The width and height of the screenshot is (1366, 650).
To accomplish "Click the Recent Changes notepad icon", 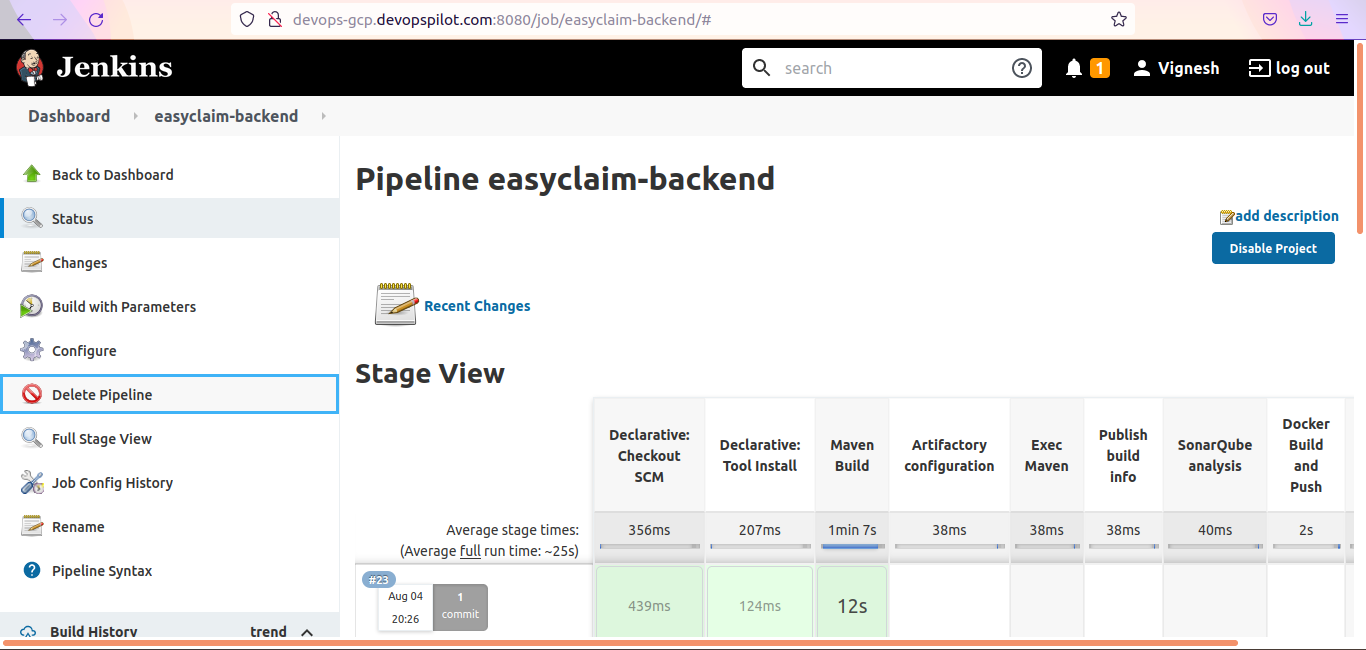I will [396, 304].
